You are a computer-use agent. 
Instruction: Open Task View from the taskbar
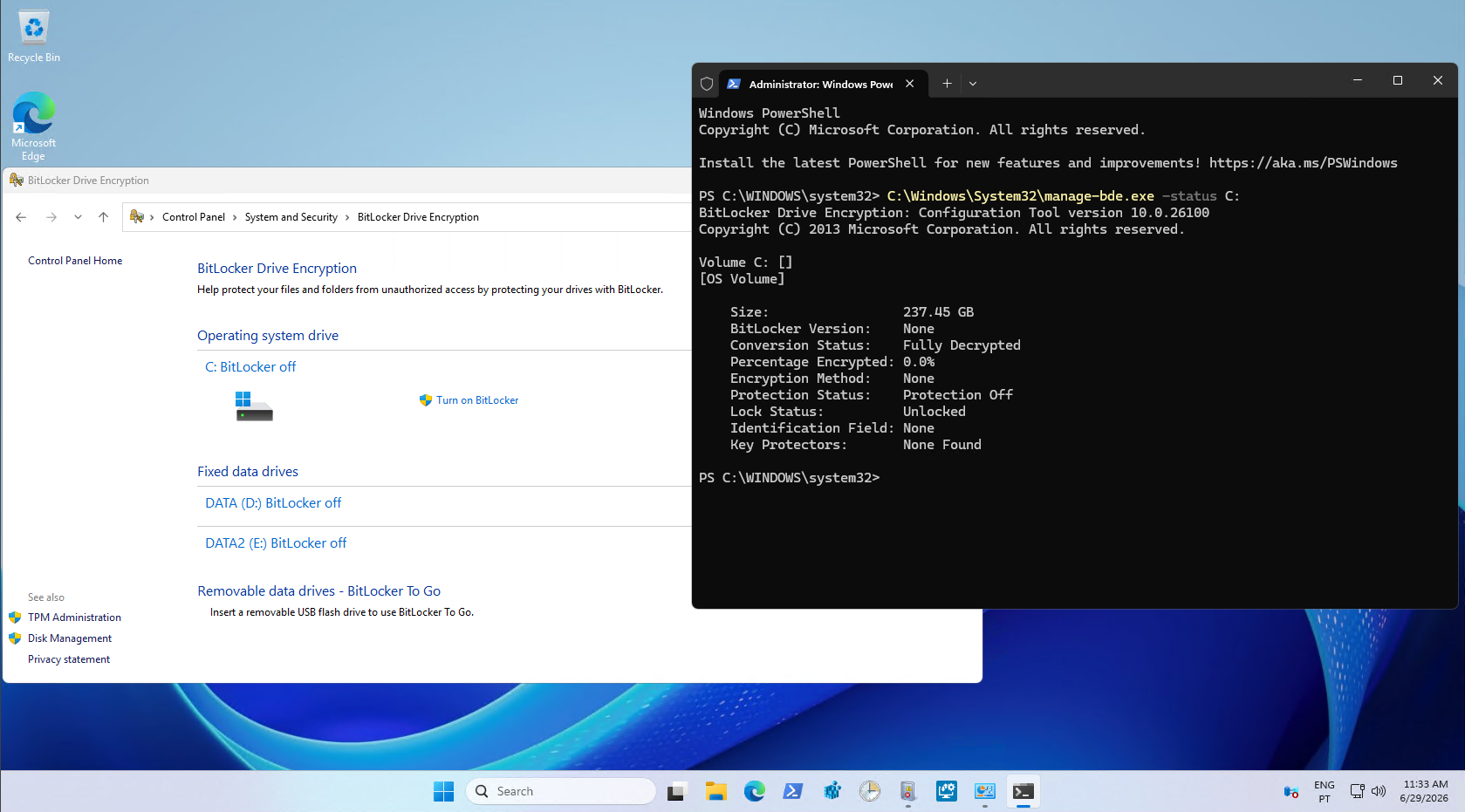pos(676,791)
